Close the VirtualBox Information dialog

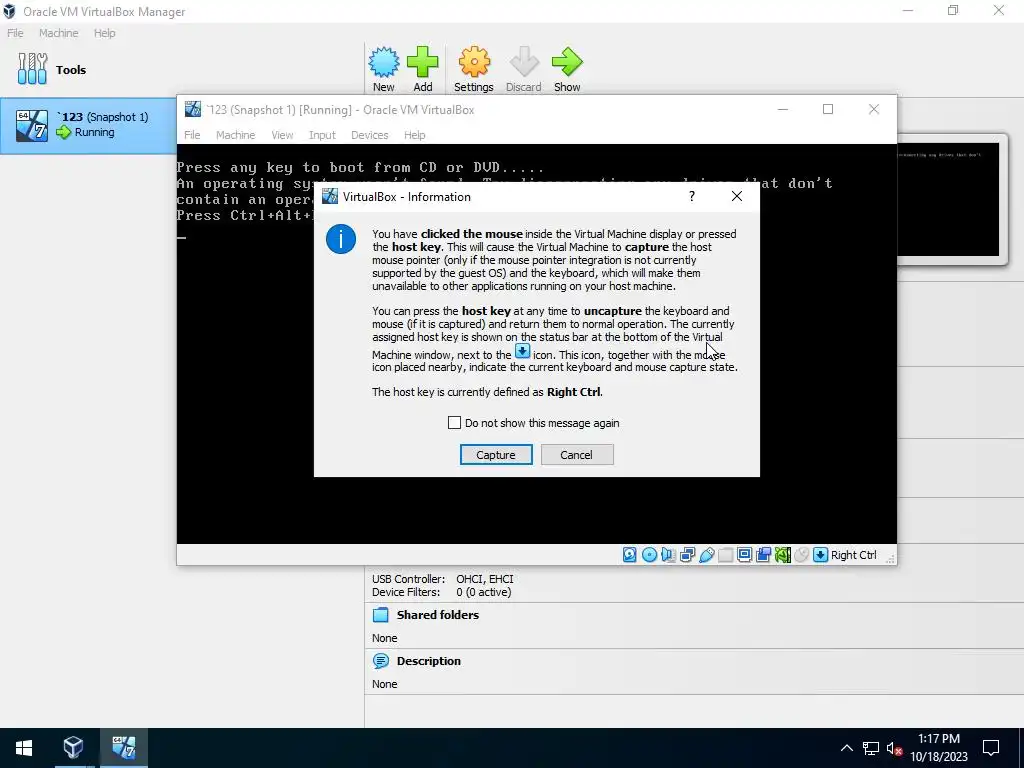pos(737,196)
